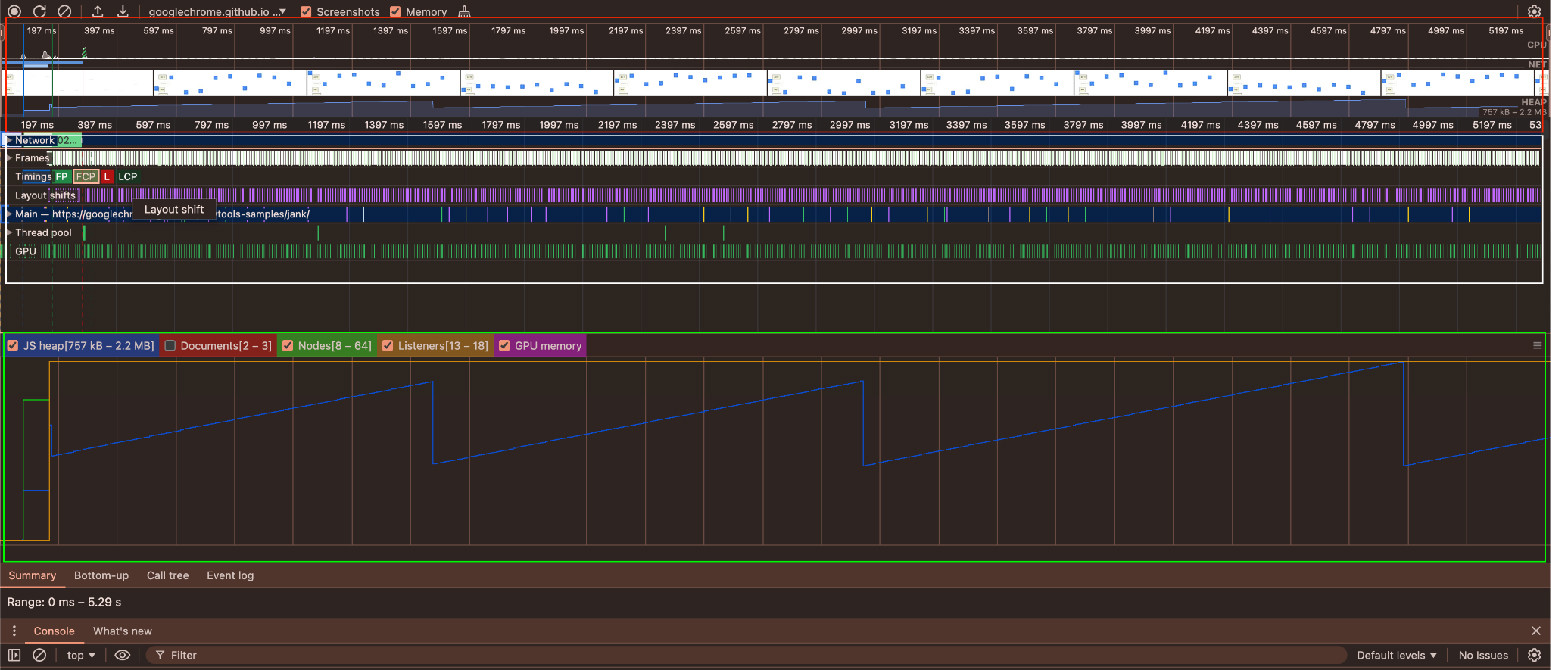Click the collect garbage broom icon
1551x670 pixels.
pyautogui.click(x=464, y=12)
